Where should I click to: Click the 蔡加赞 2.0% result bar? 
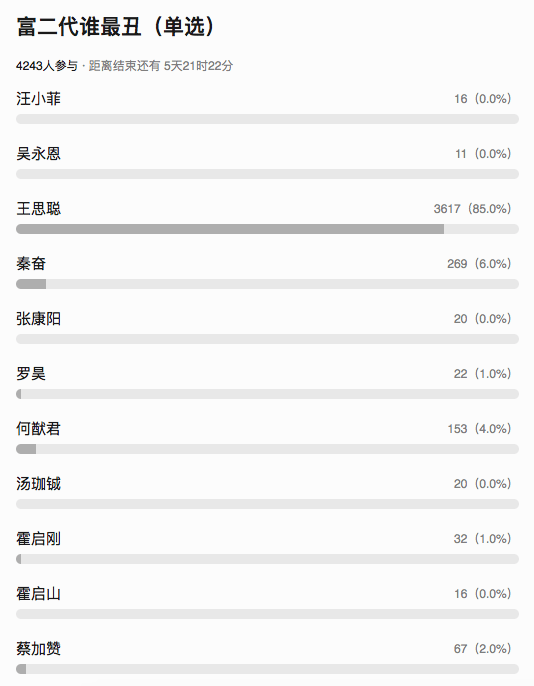(267, 669)
